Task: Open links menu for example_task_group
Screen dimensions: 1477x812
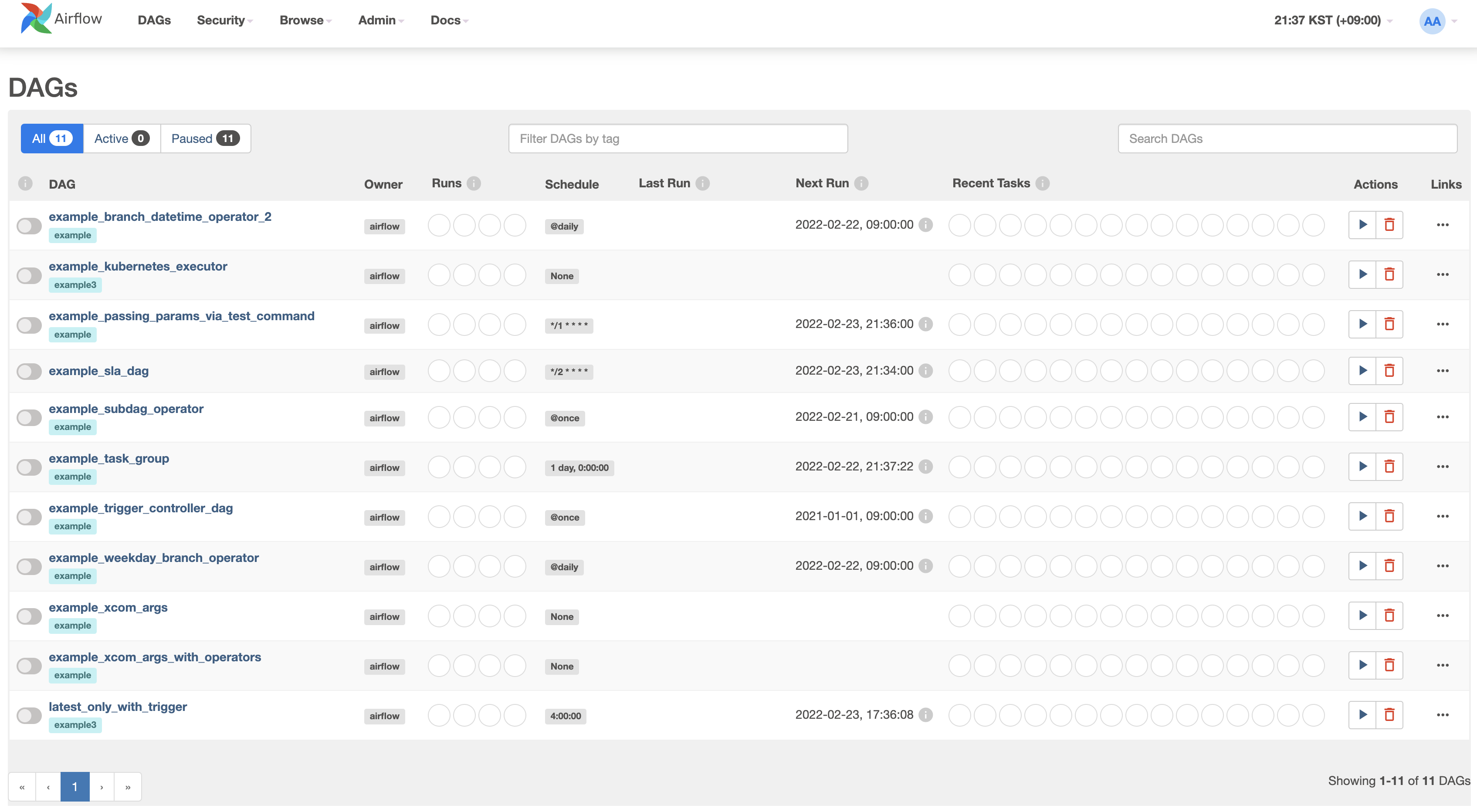Action: [x=1443, y=466]
